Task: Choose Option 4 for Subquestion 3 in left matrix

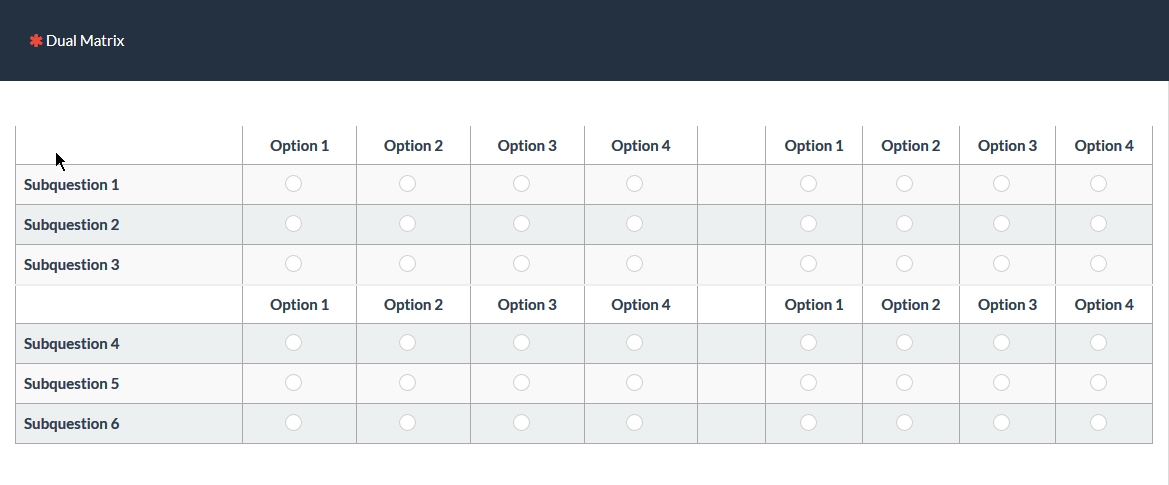Action: coord(634,263)
